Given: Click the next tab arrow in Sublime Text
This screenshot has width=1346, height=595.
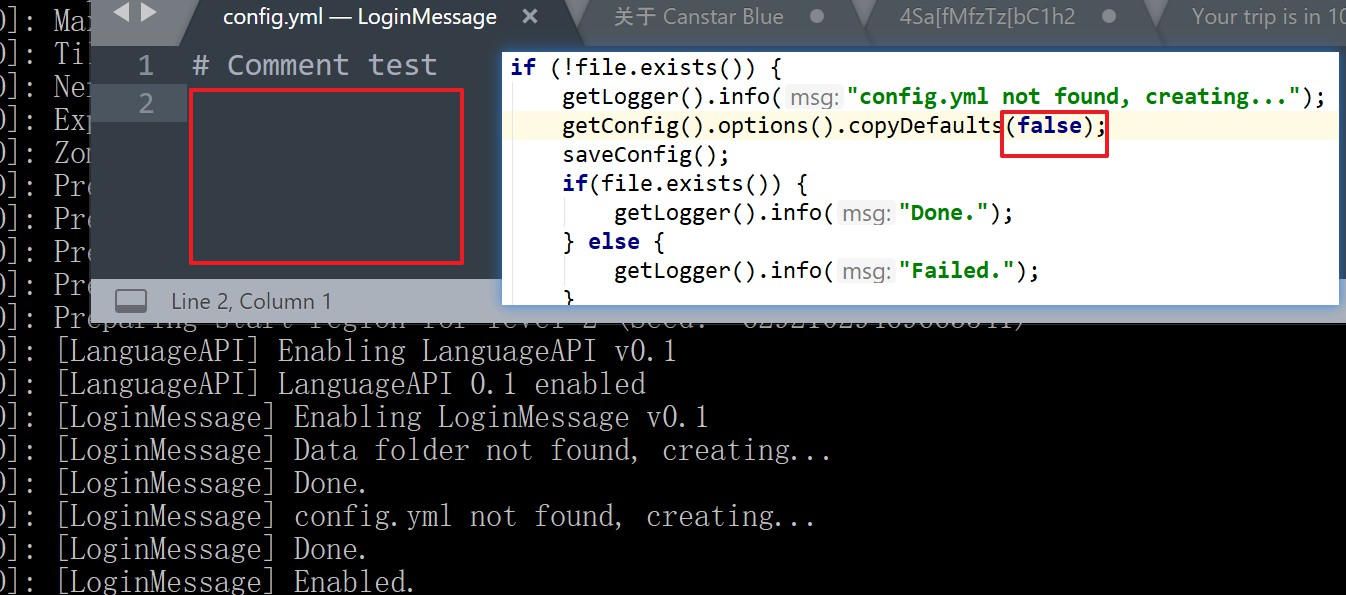Looking at the screenshot, I should click(149, 13).
